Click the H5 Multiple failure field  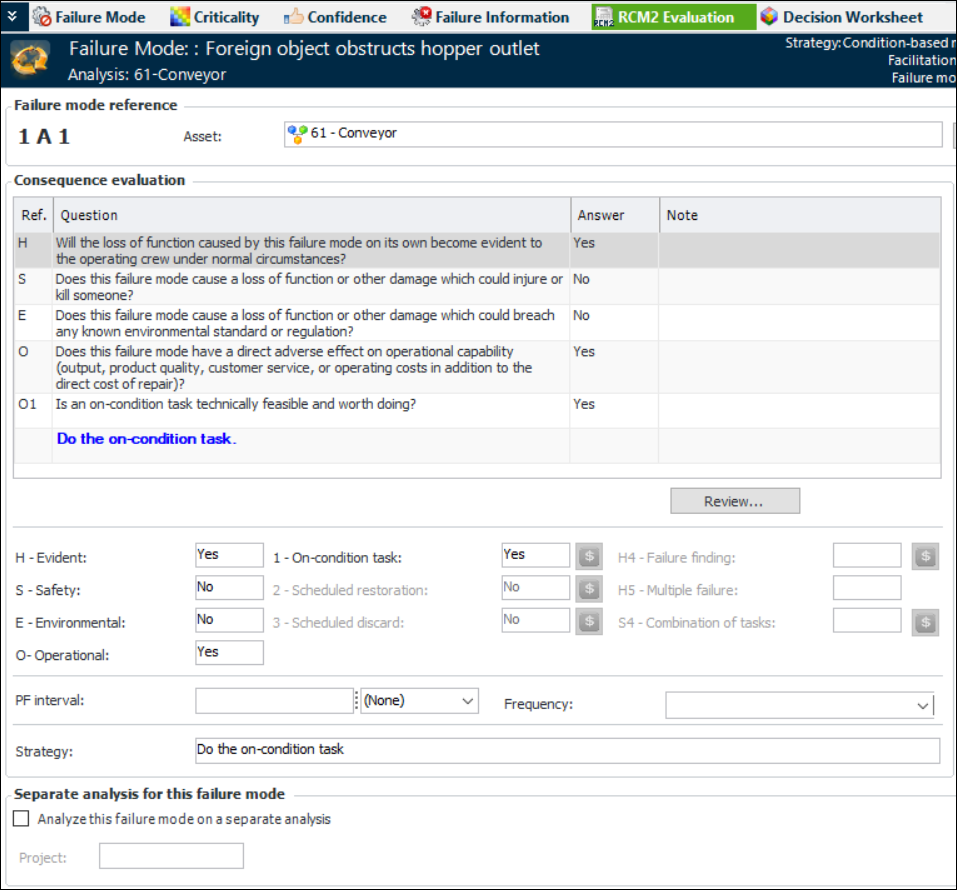(x=867, y=587)
